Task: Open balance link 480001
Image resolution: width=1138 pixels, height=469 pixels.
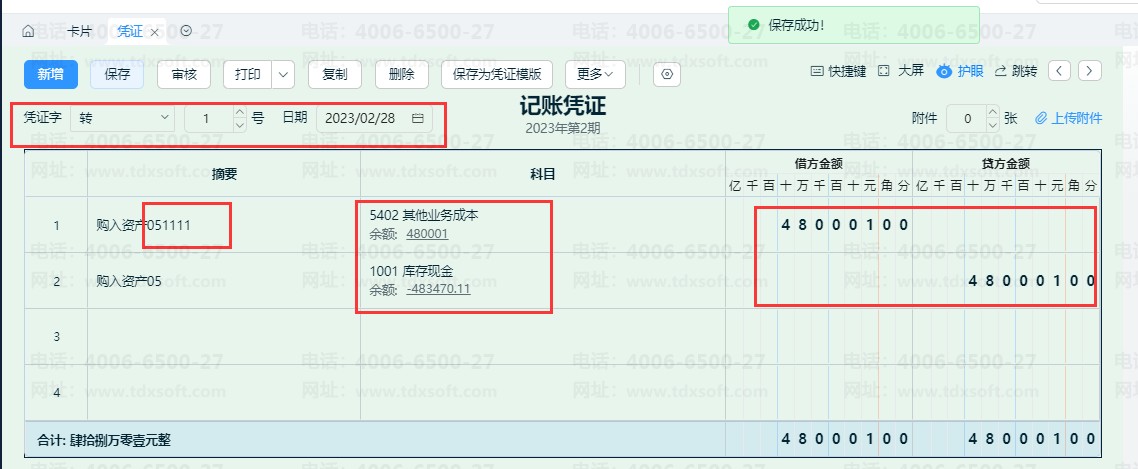Action: (x=427, y=234)
